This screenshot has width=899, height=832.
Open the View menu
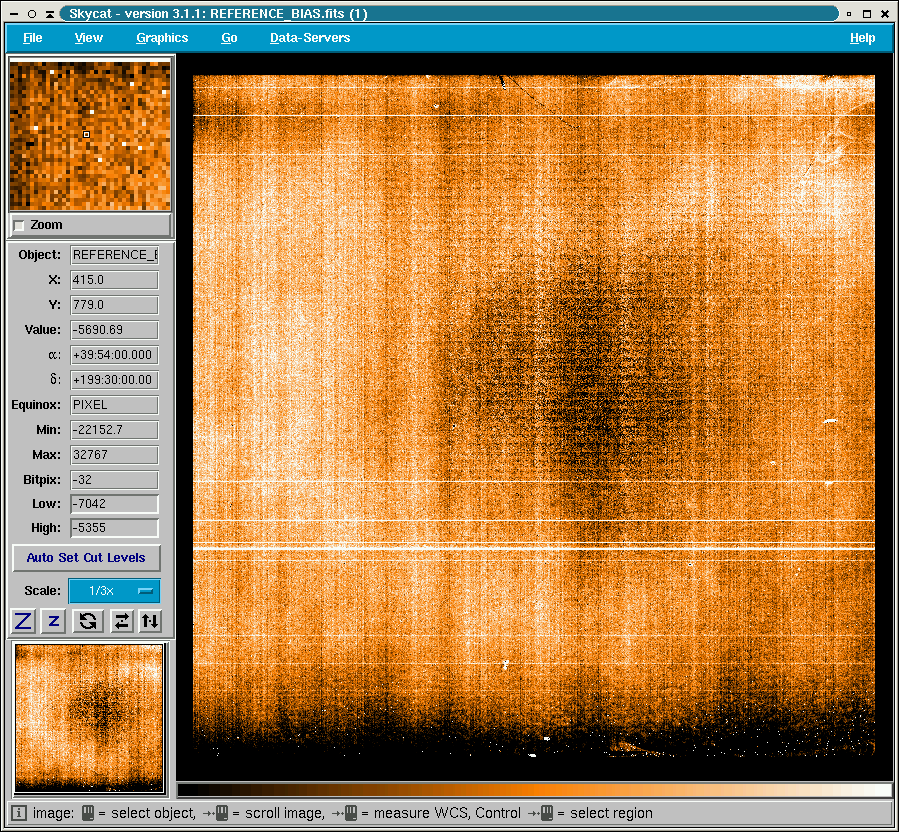pos(88,38)
